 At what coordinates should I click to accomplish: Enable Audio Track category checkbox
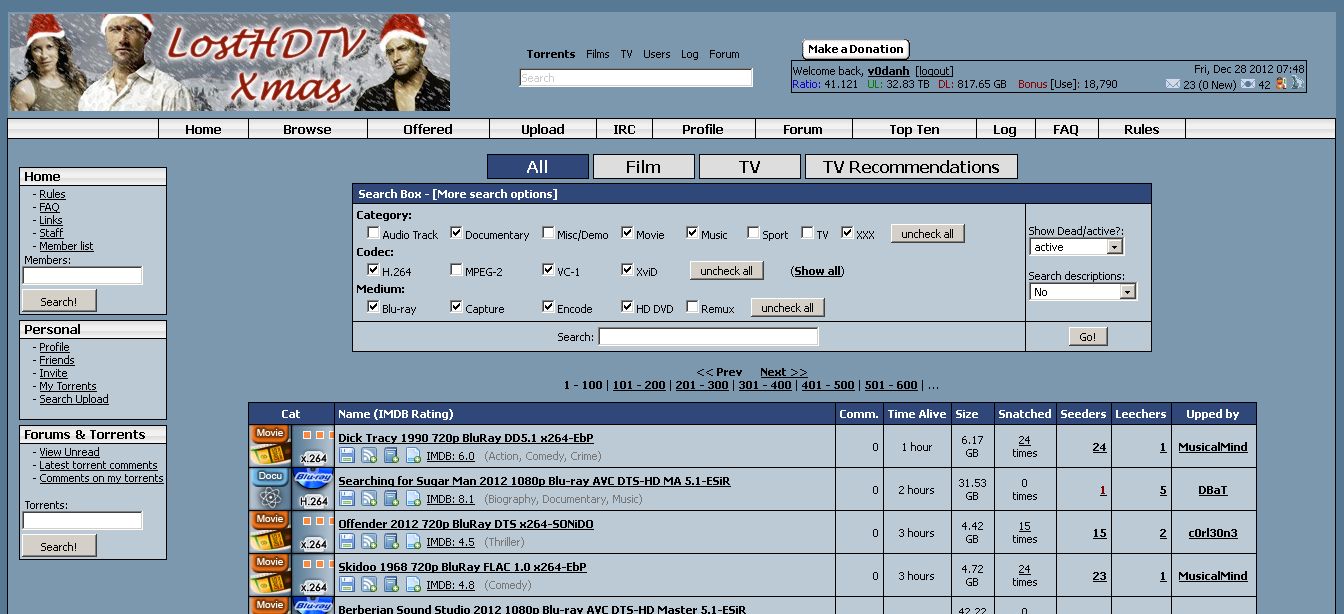click(373, 233)
